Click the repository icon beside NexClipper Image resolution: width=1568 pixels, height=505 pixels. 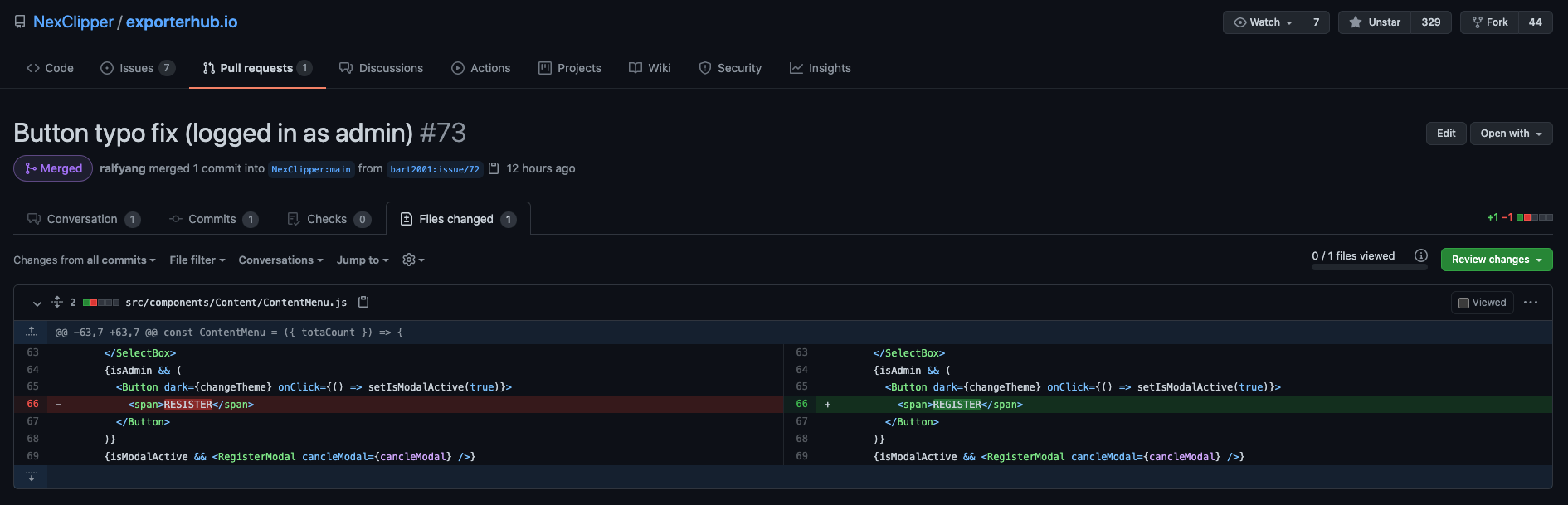(x=20, y=22)
